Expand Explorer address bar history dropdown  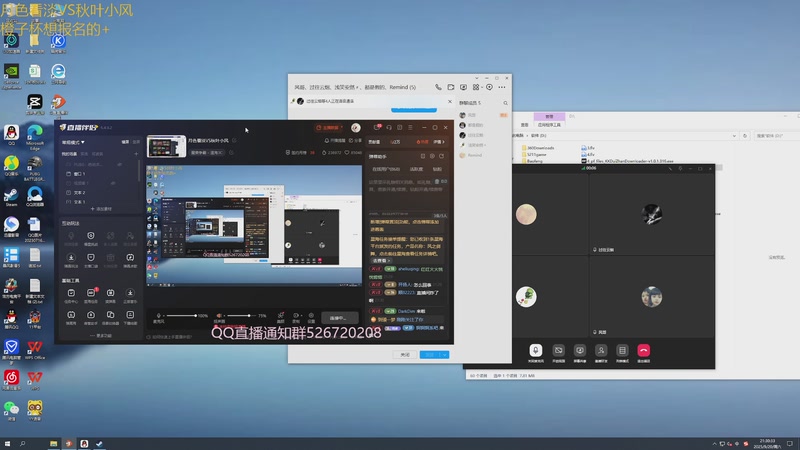tap(734, 136)
